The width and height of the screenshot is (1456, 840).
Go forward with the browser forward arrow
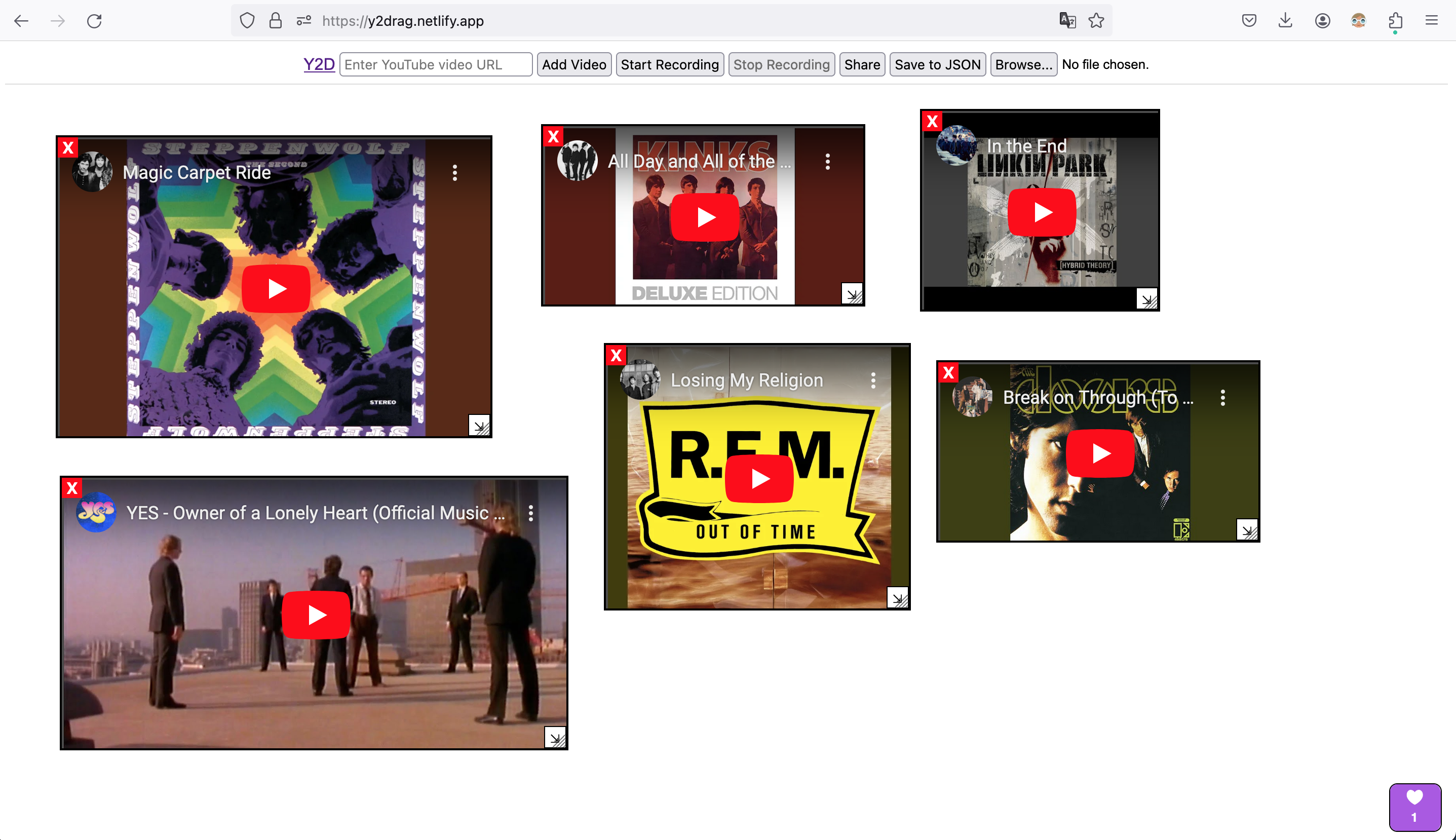click(58, 21)
